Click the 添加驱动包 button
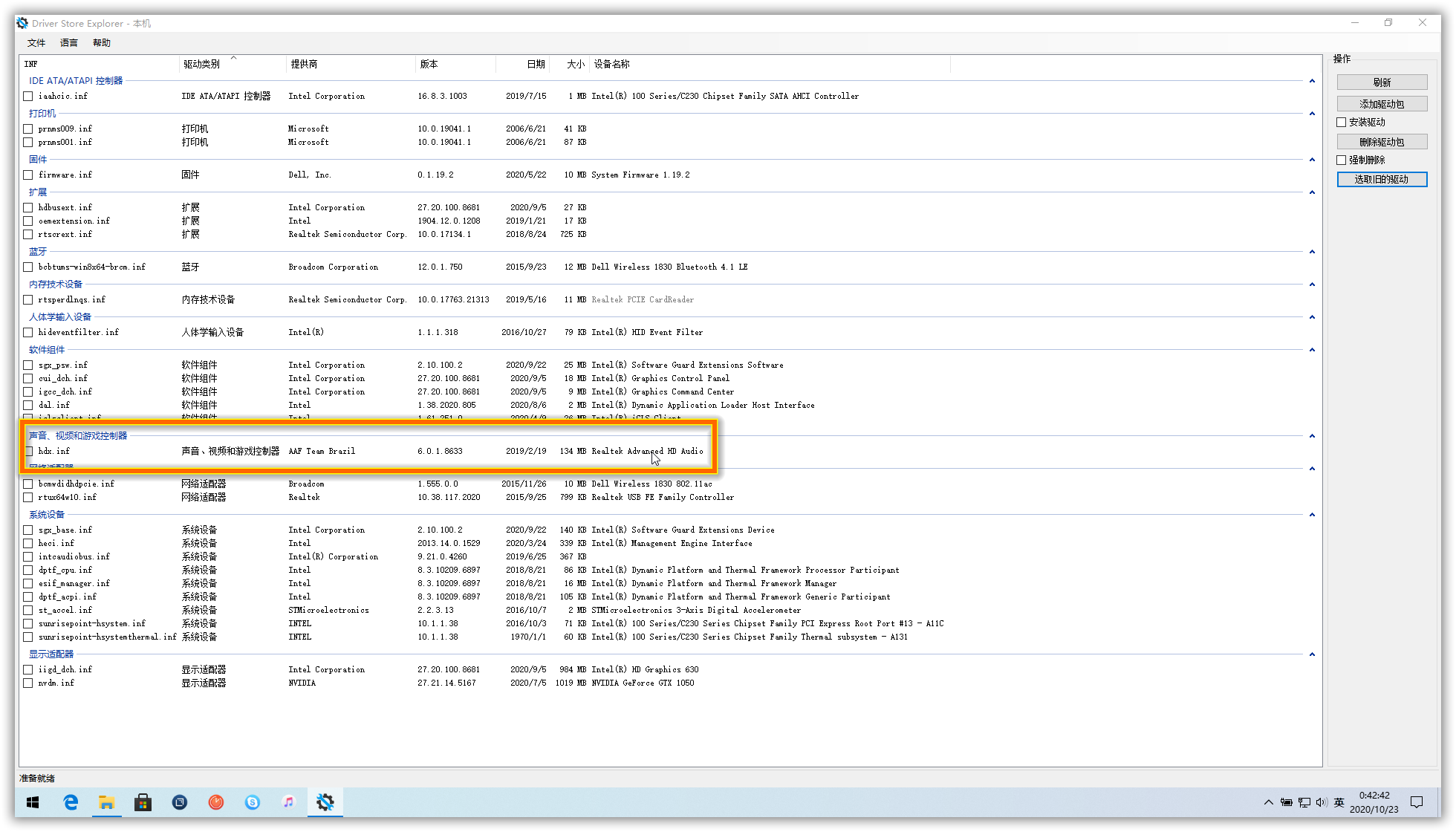 click(x=1382, y=104)
